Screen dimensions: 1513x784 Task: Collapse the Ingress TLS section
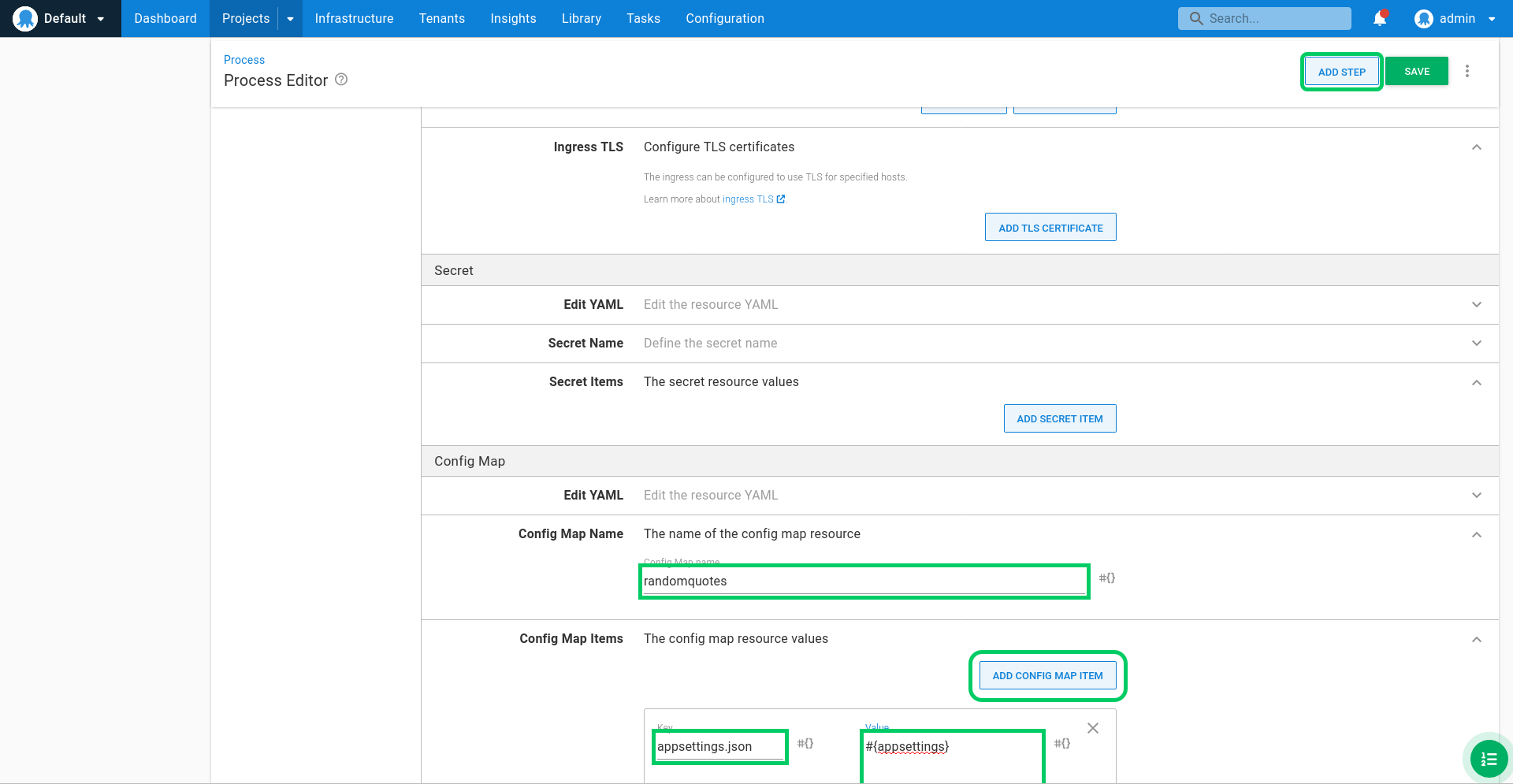pyautogui.click(x=1477, y=147)
